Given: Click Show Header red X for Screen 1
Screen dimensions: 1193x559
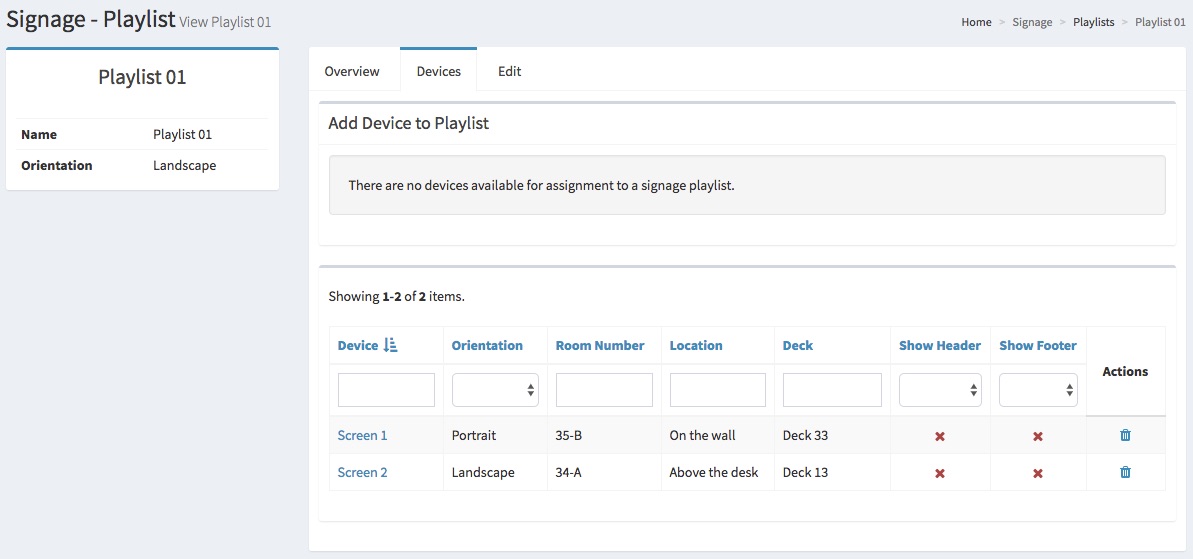Looking at the screenshot, I should pos(939,436).
